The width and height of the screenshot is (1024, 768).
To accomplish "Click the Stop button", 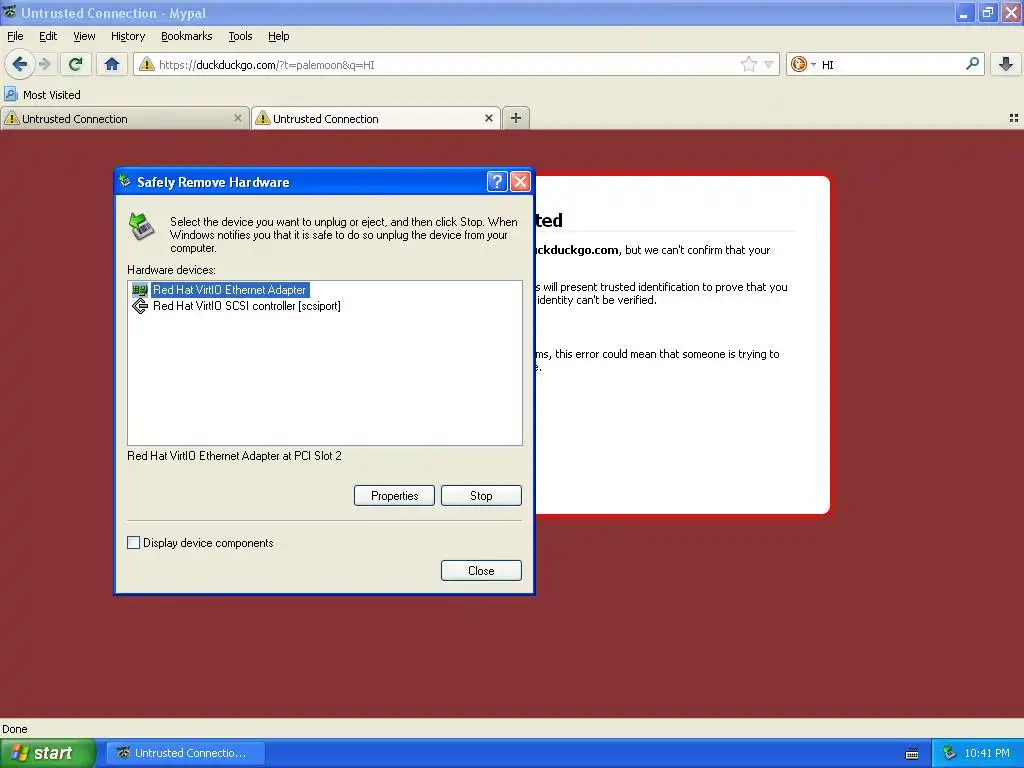I will tap(481, 496).
